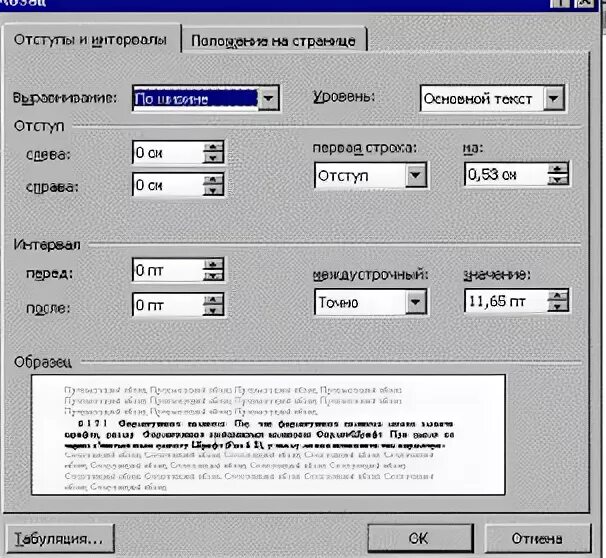This screenshot has height=558, width=606.
Task: Decrease the перед spacing value
Action: point(213,275)
